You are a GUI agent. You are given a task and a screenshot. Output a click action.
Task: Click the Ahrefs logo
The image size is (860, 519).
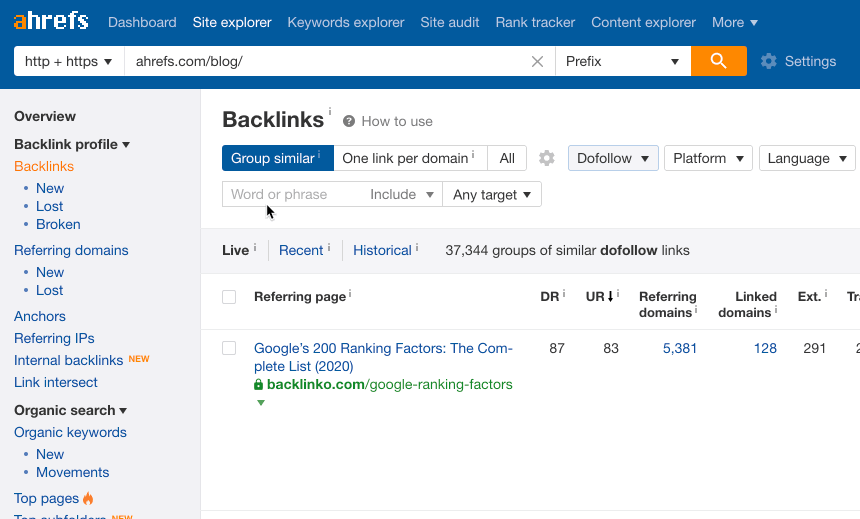pyautogui.click(x=51, y=21)
